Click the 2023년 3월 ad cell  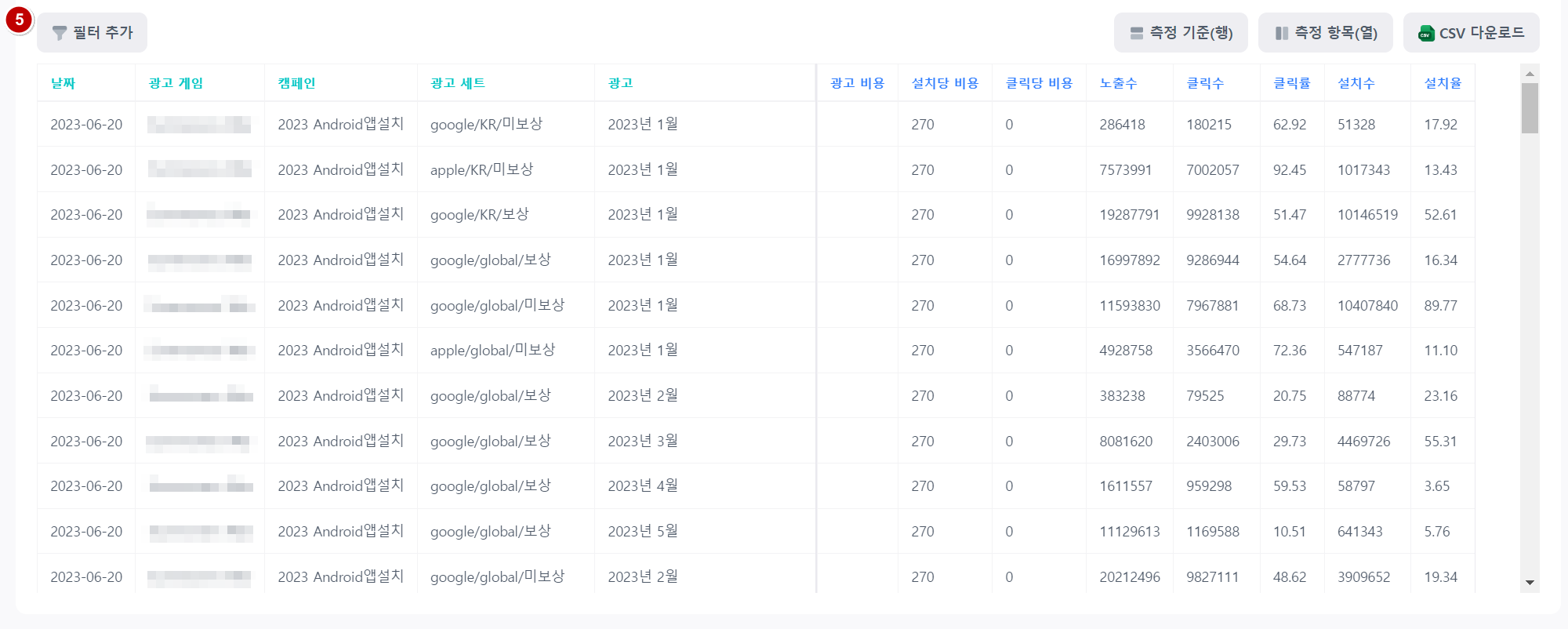(x=643, y=442)
